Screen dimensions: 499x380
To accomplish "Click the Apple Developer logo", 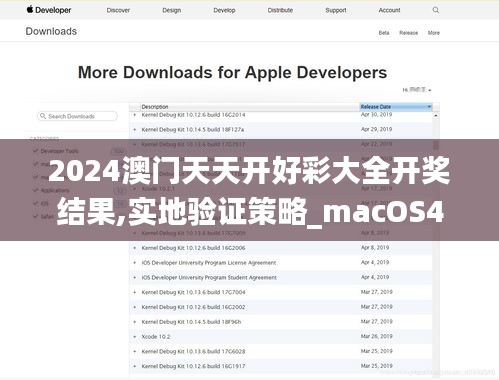I will [49, 10].
